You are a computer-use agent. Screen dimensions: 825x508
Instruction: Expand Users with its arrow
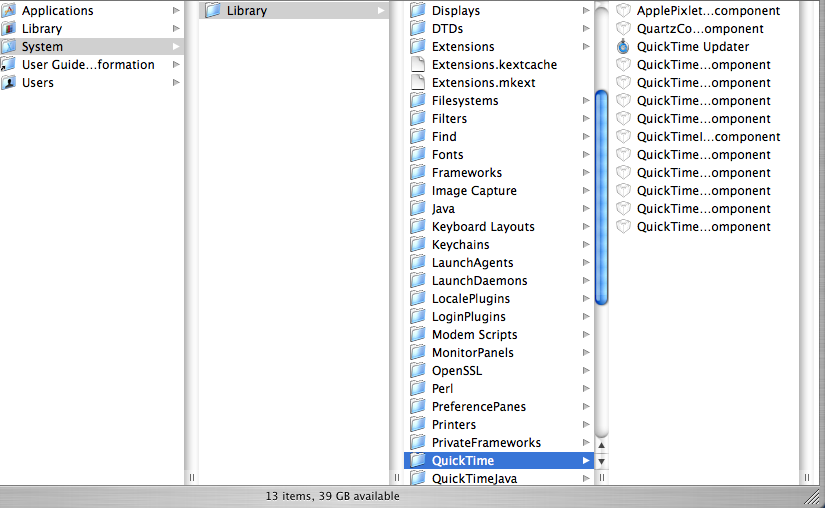(176, 82)
